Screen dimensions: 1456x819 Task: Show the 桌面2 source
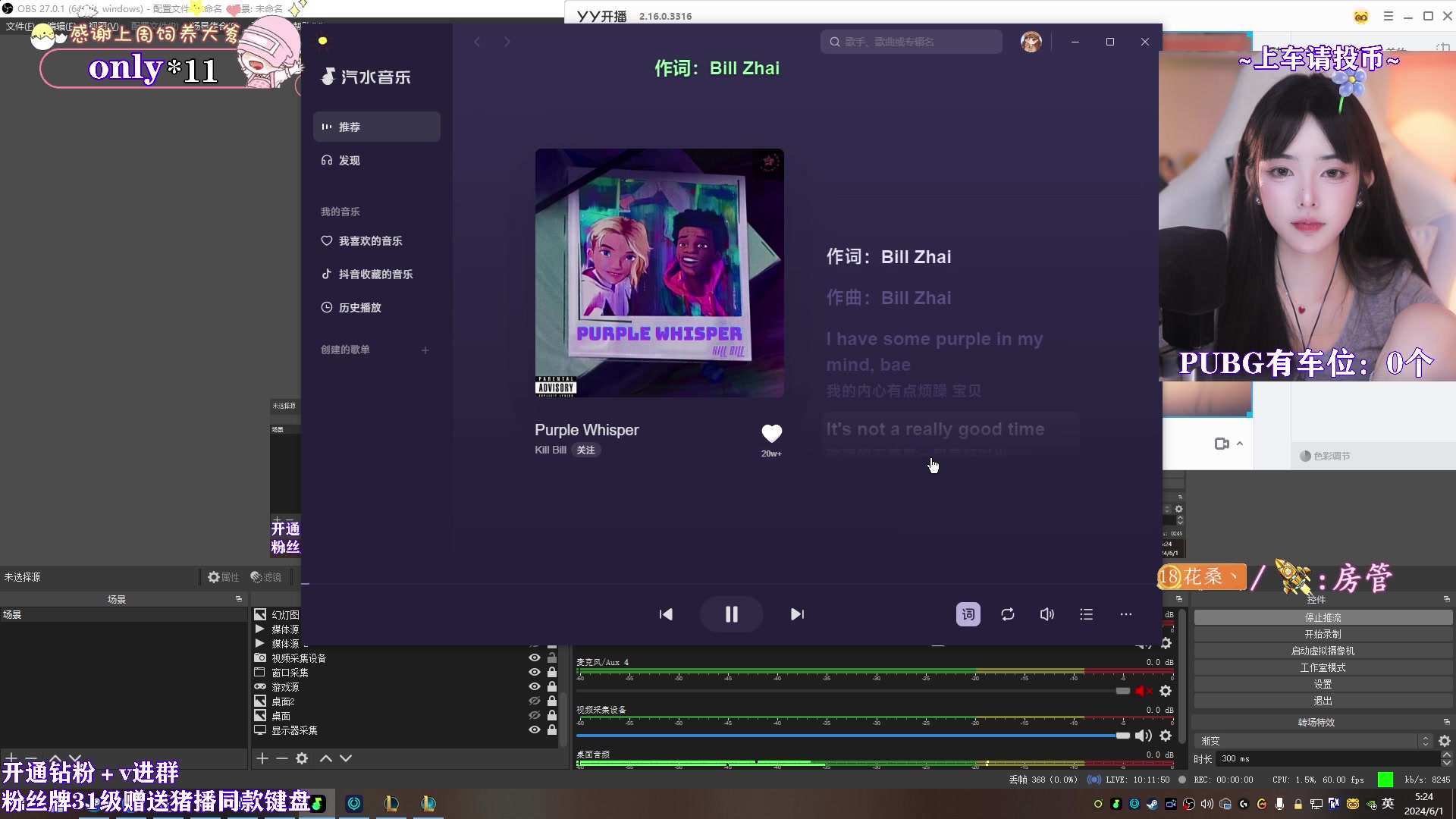tap(534, 701)
